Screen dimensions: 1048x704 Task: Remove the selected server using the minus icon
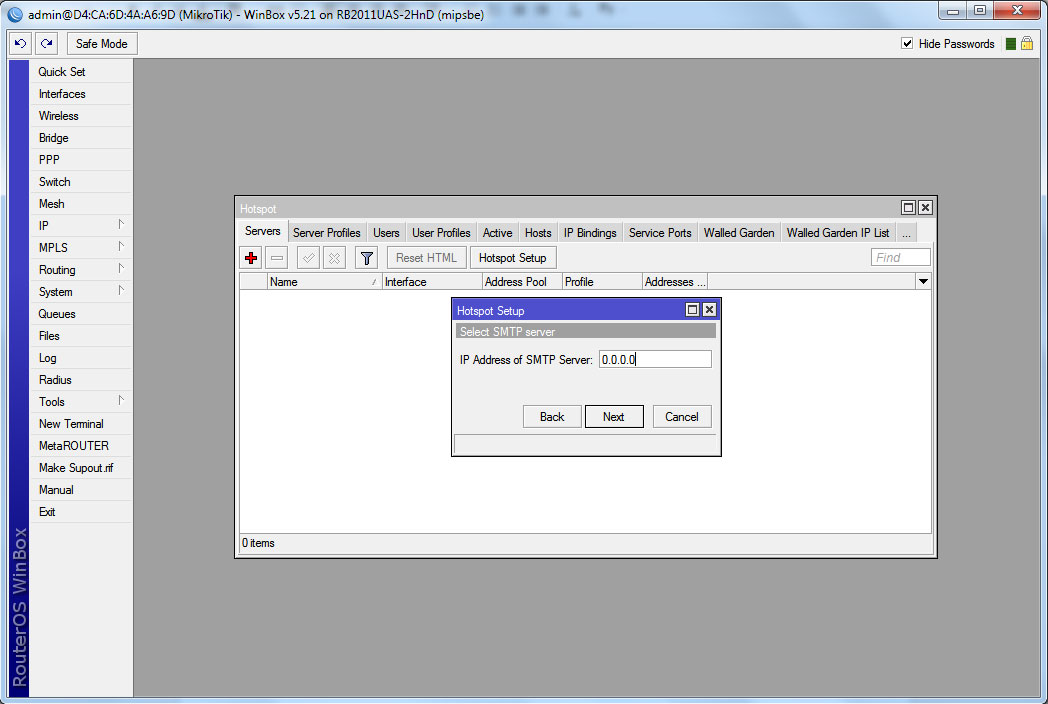point(276,257)
